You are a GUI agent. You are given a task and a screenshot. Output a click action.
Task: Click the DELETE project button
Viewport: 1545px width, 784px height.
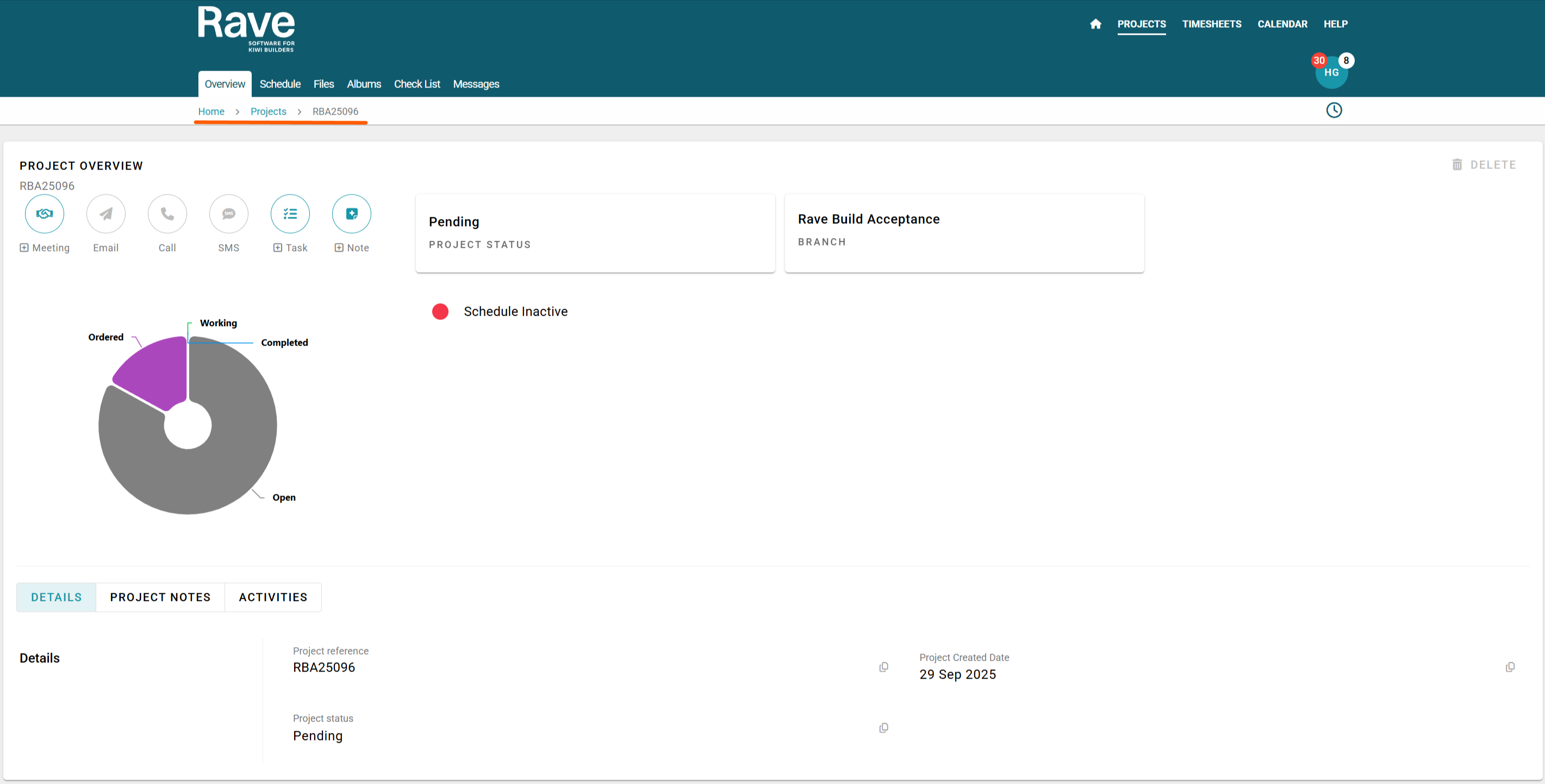tap(1484, 165)
